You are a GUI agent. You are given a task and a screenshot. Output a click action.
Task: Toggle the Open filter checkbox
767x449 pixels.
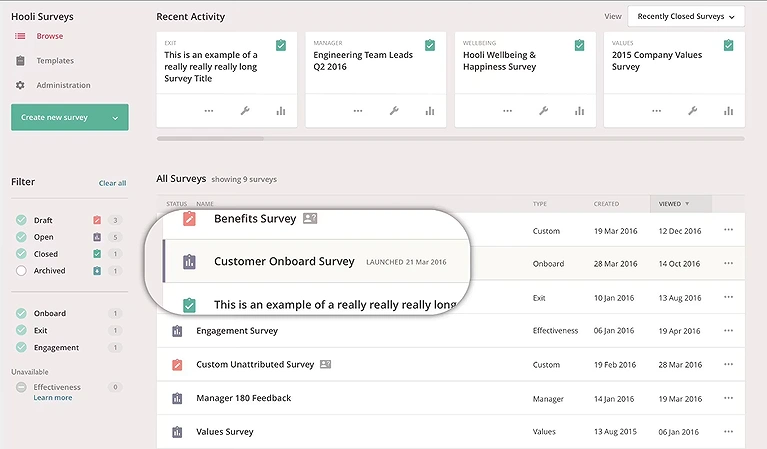(21, 237)
